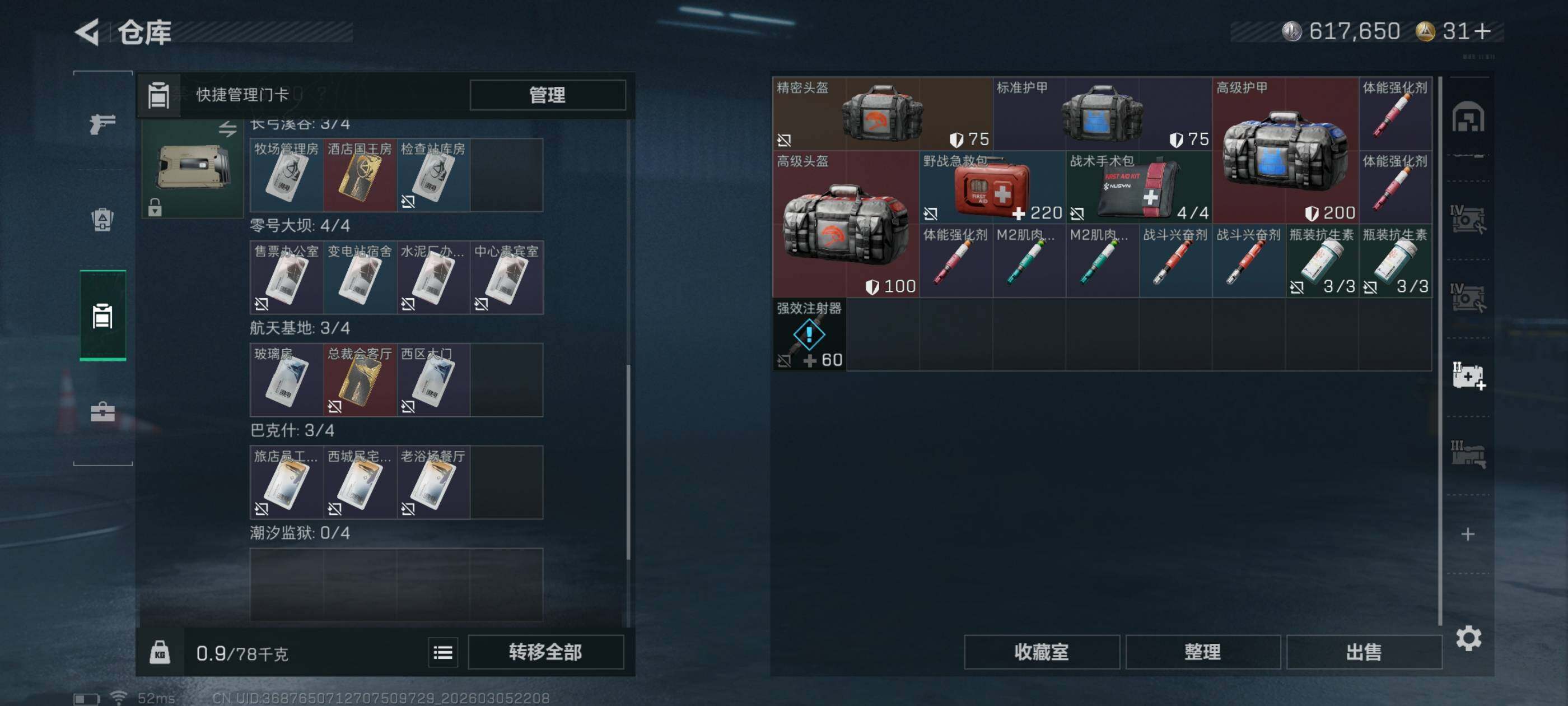Go back using the arrow beside 仓库
Image resolution: width=1568 pixels, height=706 pixels.
(x=88, y=32)
